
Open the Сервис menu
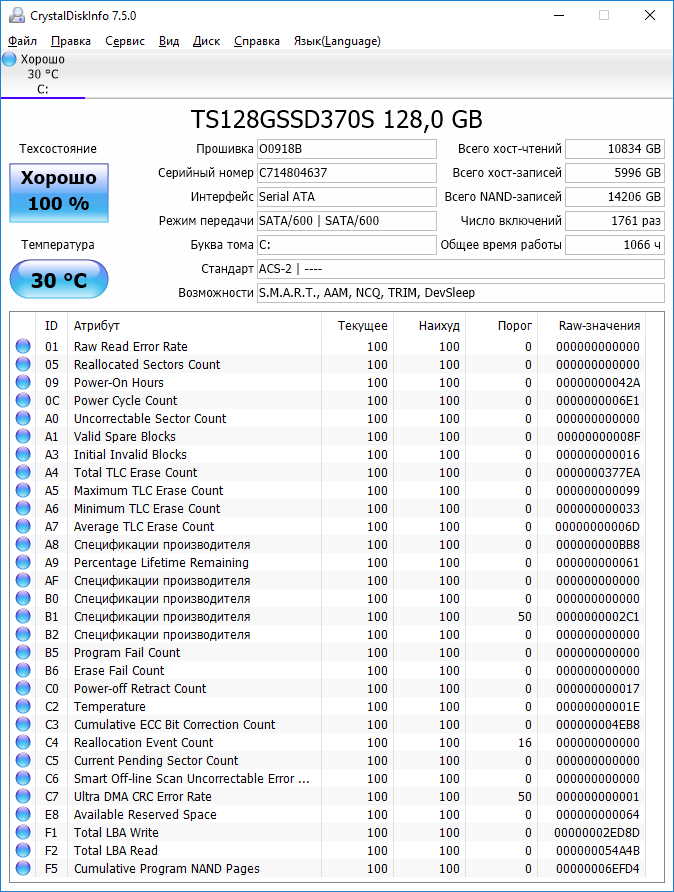pyautogui.click(x=125, y=41)
